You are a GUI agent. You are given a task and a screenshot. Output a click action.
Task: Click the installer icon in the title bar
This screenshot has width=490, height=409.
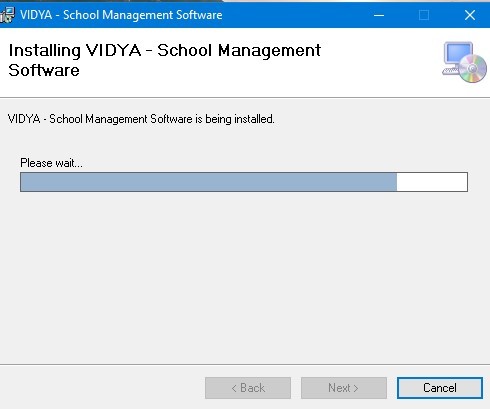coord(7,15)
